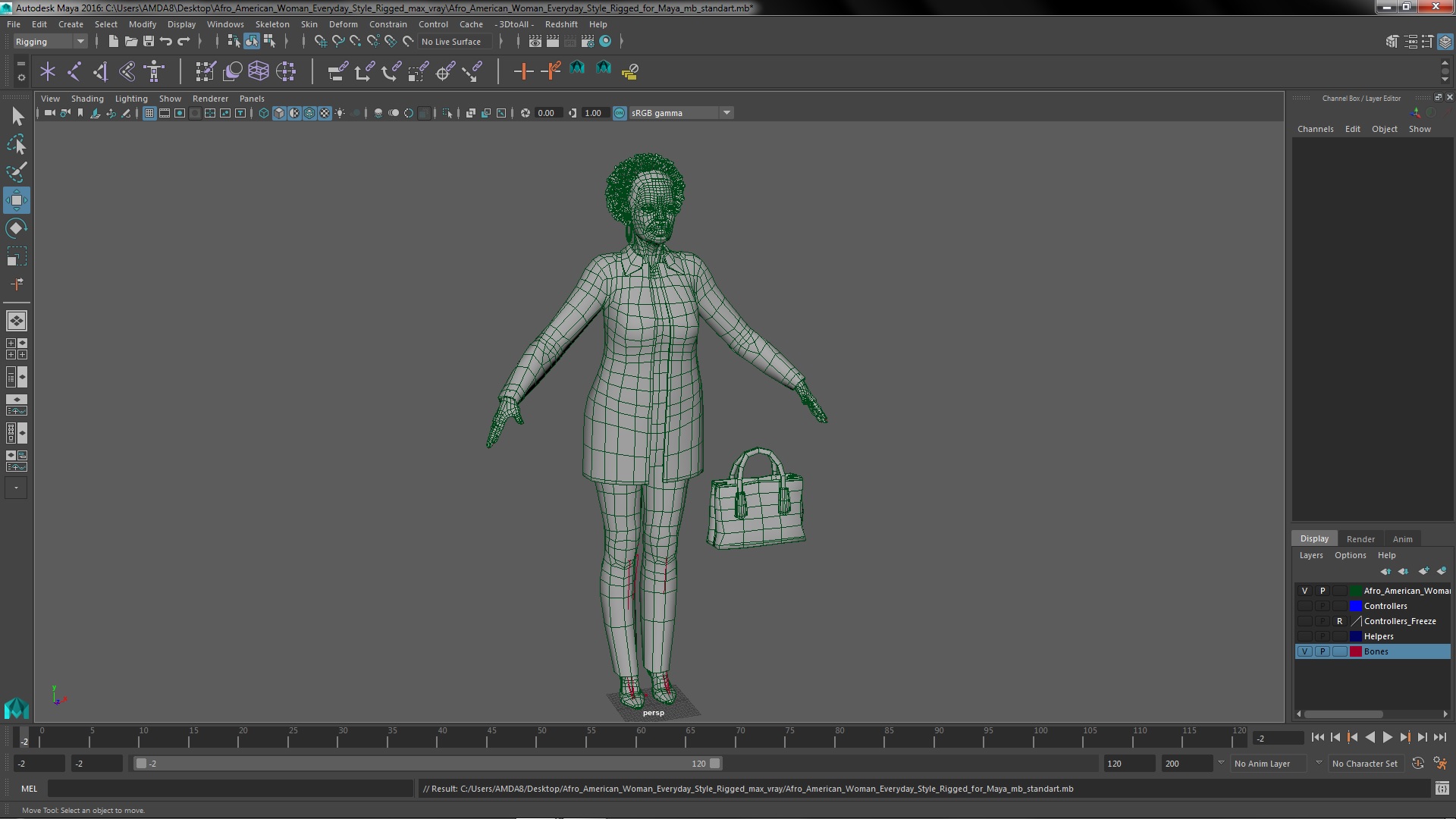The width and height of the screenshot is (1456, 819).
Task: Open the Skin menu
Action: pos(309,24)
